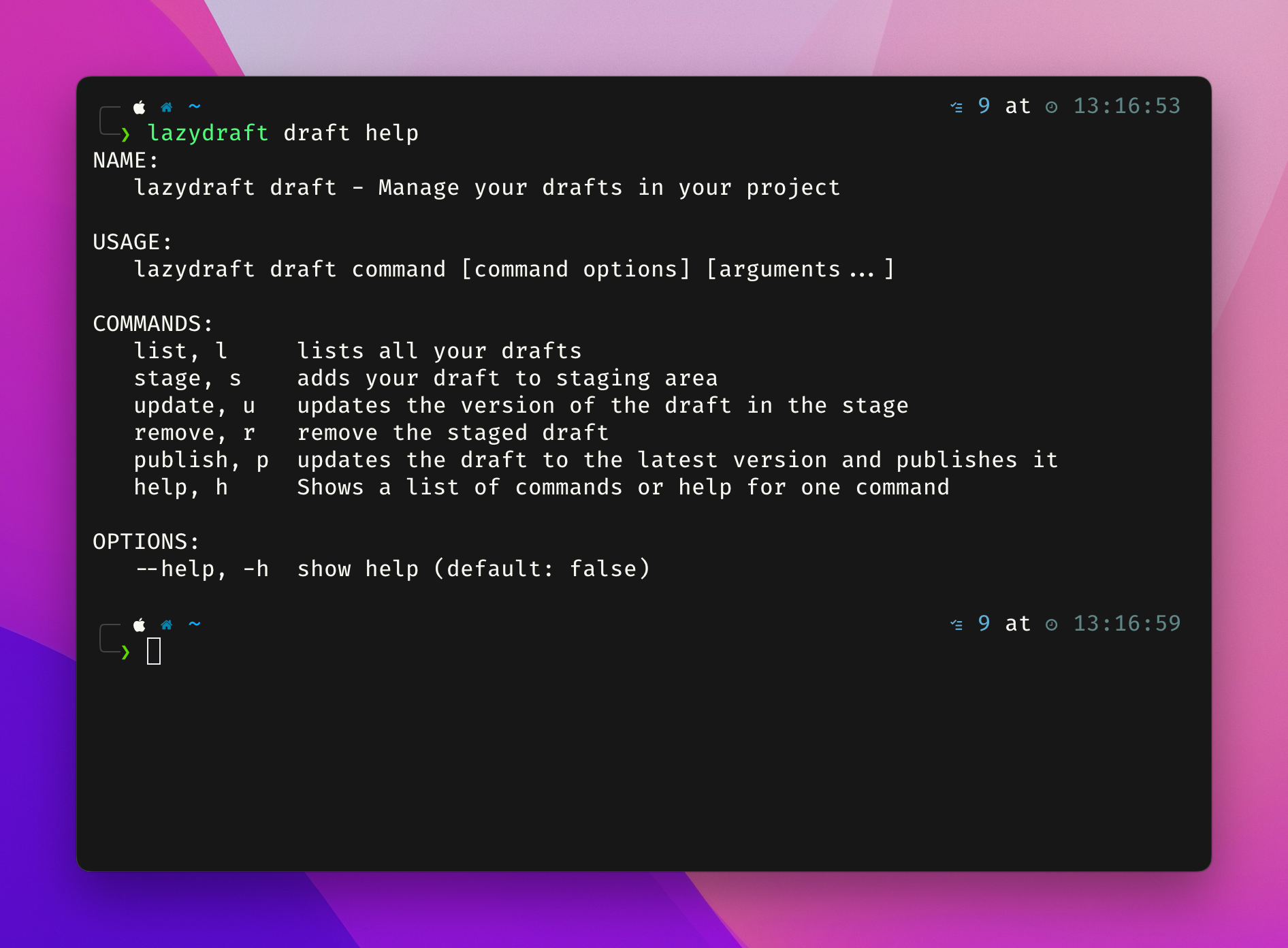1288x948 pixels.
Task: Click the green arrow at the empty prompt
Action: click(x=125, y=652)
